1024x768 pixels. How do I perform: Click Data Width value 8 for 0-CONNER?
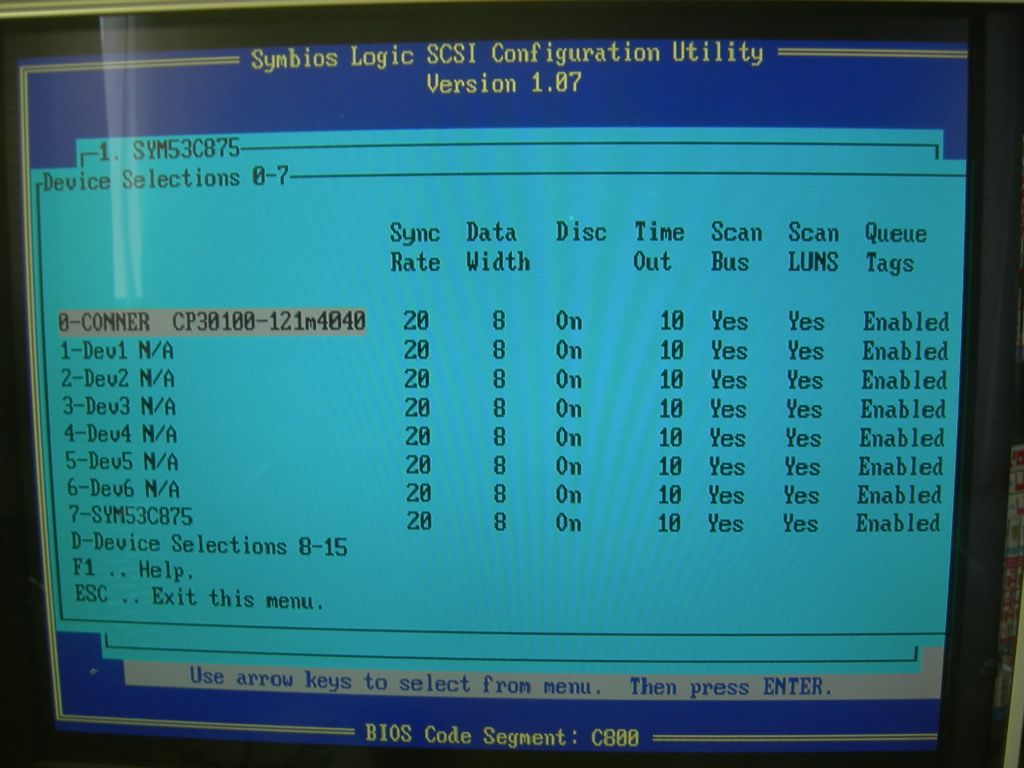coord(499,321)
